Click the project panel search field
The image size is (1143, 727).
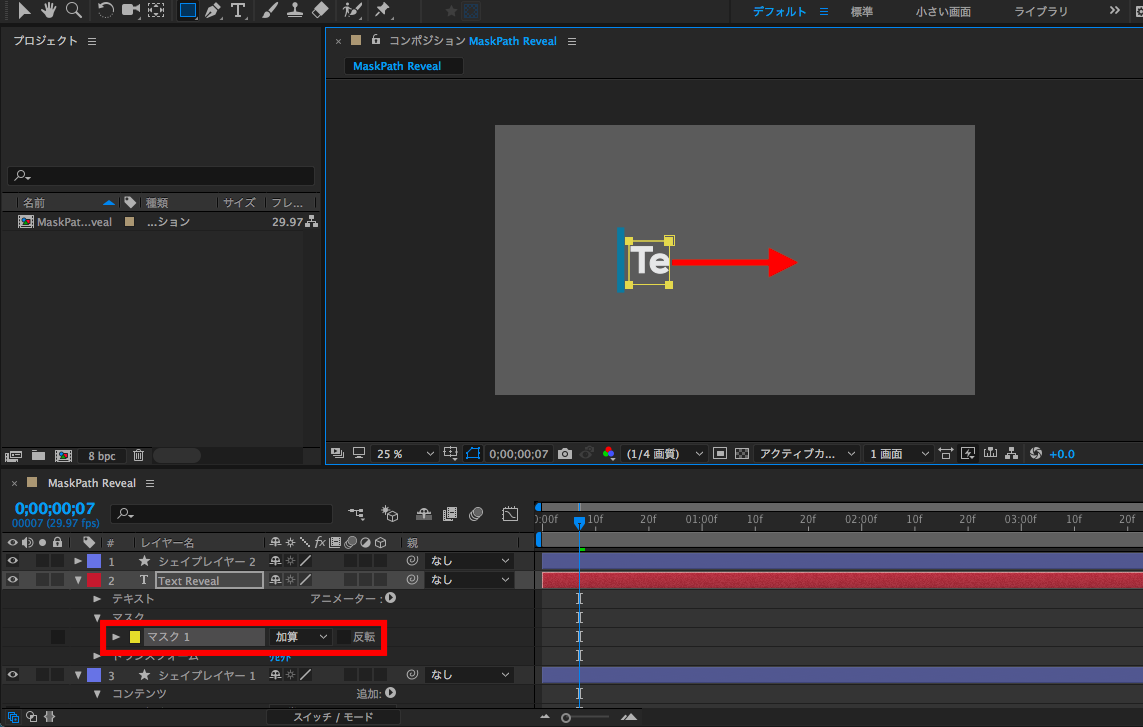click(x=161, y=176)
